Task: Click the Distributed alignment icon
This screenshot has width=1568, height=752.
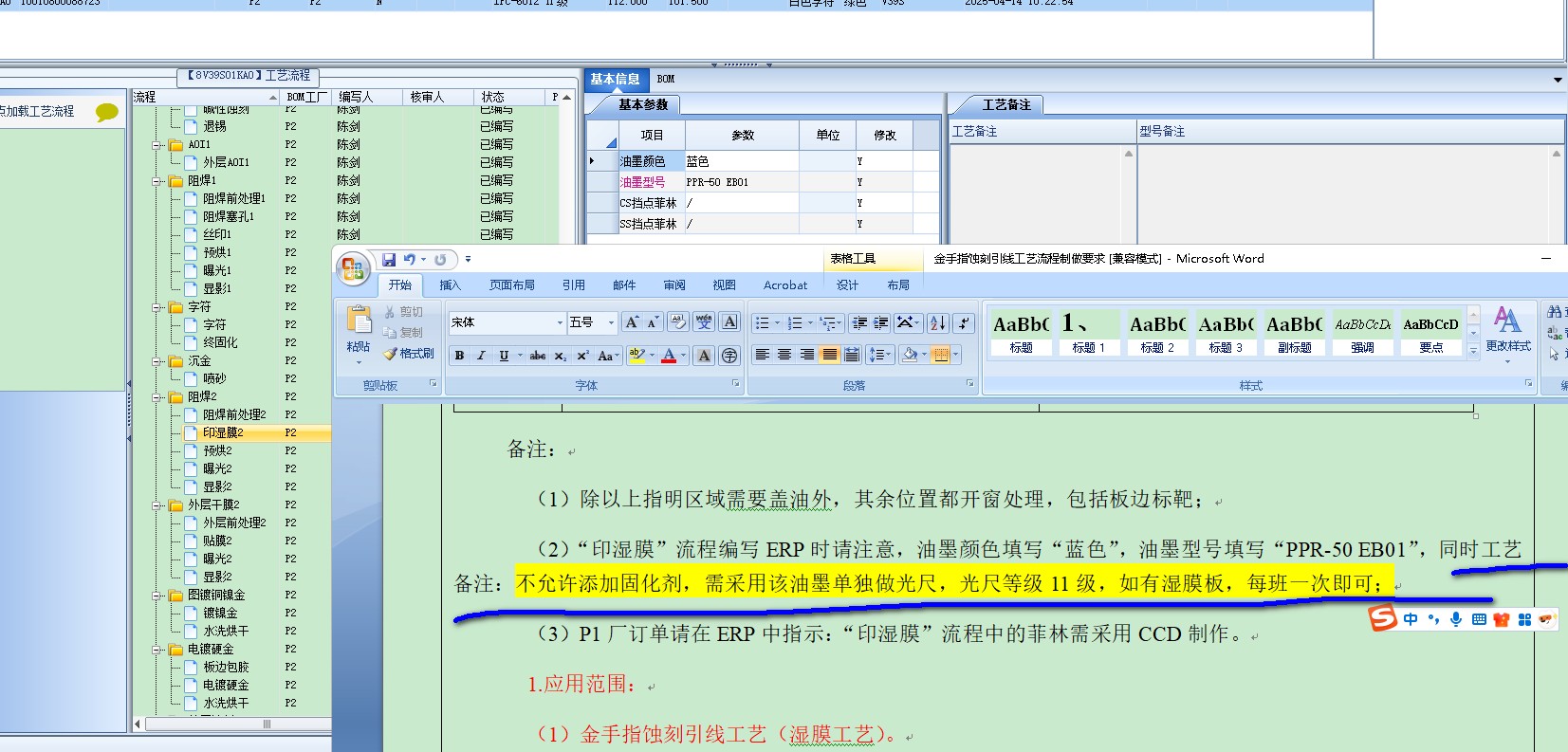Action: point(852,355)
